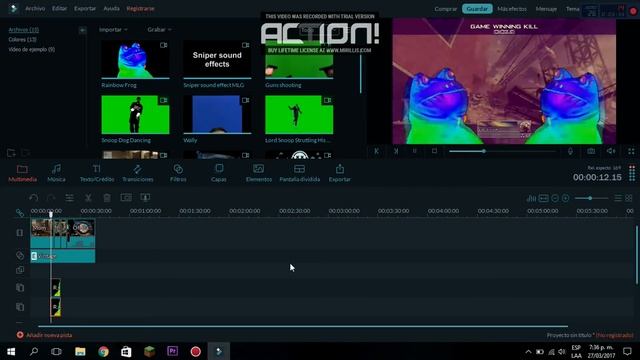Open the Exportar menu in menu bar

click(x=85, y=8)
